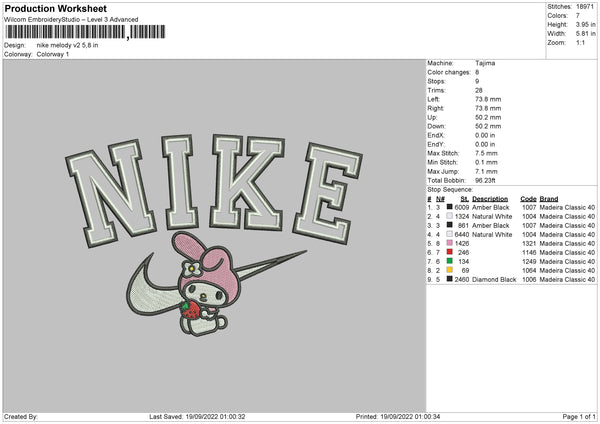Image resolution: width=600 pixels, height=424 pixels.
Task: Click the Max Jump value 7.1 mm
Action: pos(486,171)
